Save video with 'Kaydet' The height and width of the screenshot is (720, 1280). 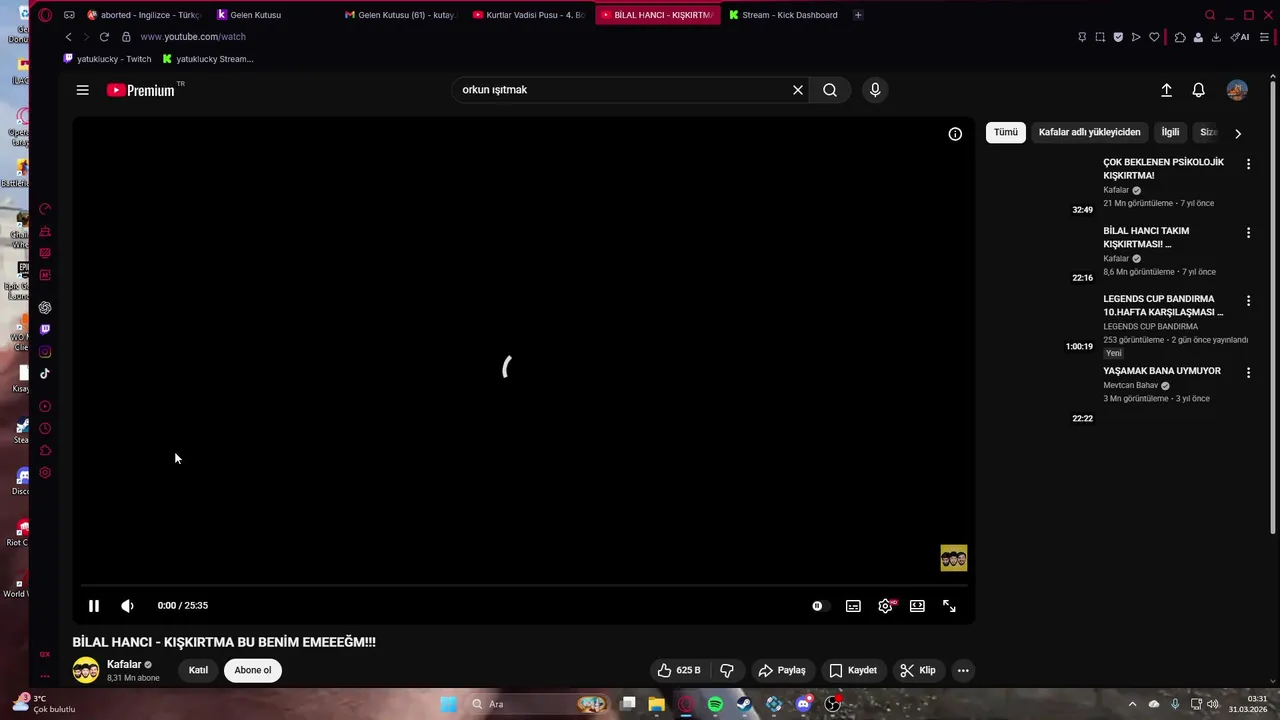click(x=853, y=670)
